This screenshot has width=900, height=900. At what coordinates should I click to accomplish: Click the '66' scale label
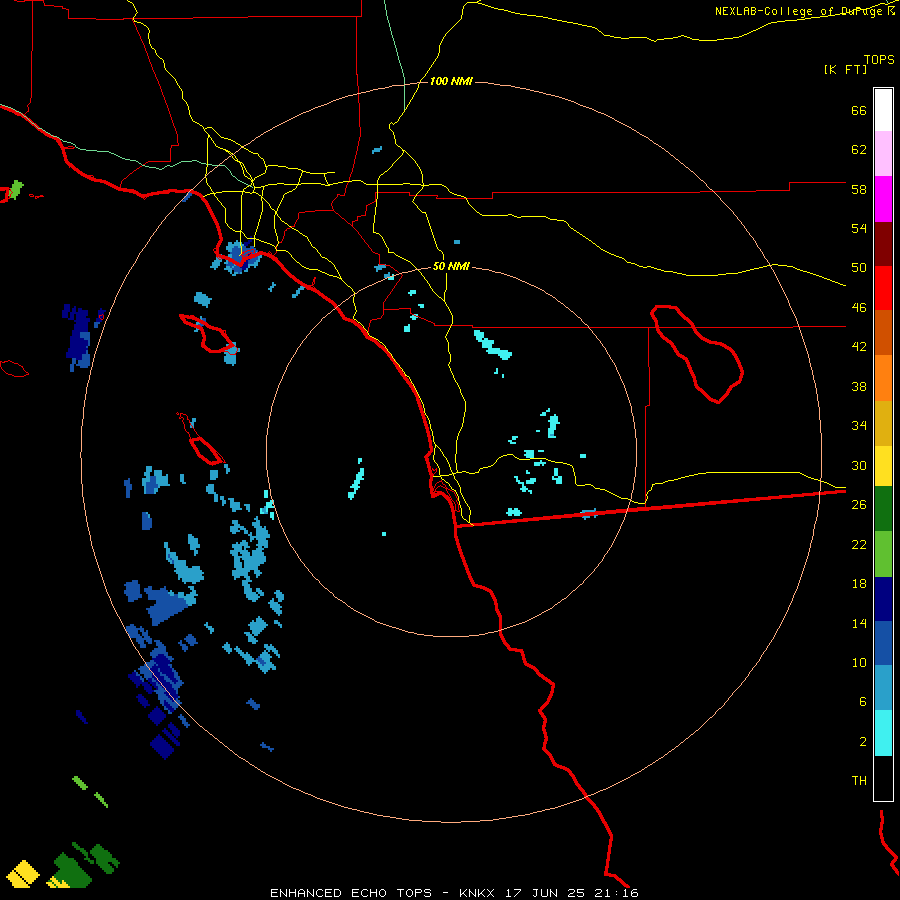859,111
